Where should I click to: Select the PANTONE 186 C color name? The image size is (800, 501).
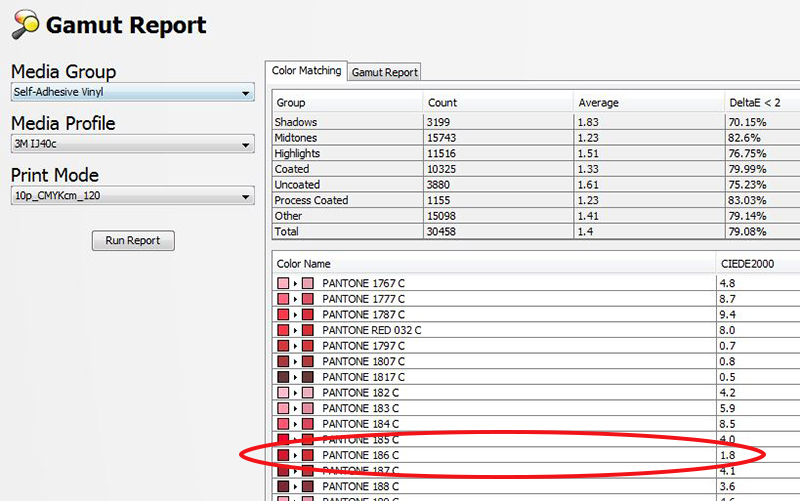360,455
